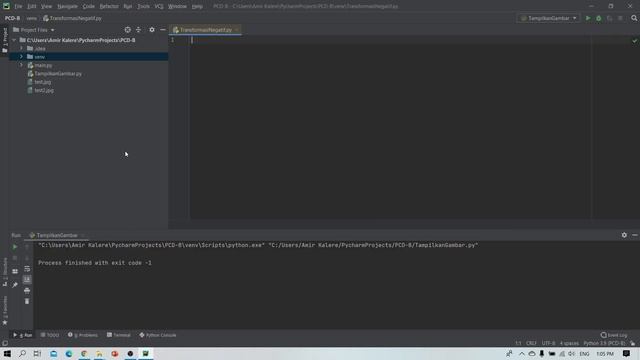Open the Edit menu
The height and width of the screenshot is (360, 640).
coord(31,7)
